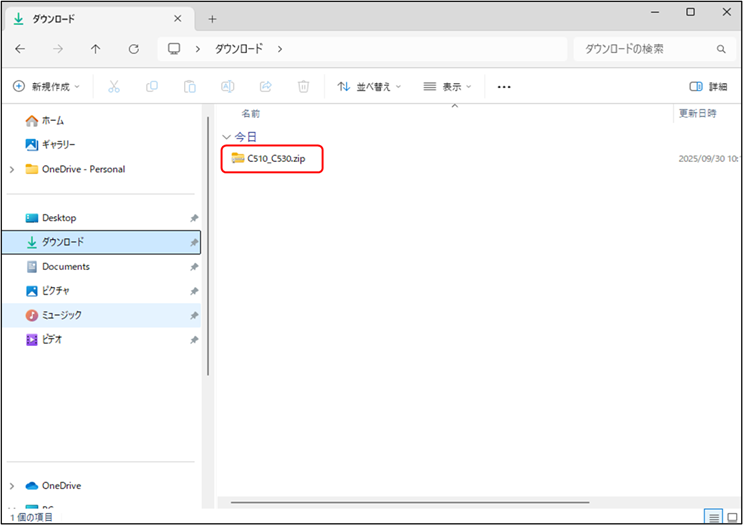The height and width of the screenshot is (525, 743).
Task: Click the Copy icon in toolbar
Action: [x=152, y=87]
